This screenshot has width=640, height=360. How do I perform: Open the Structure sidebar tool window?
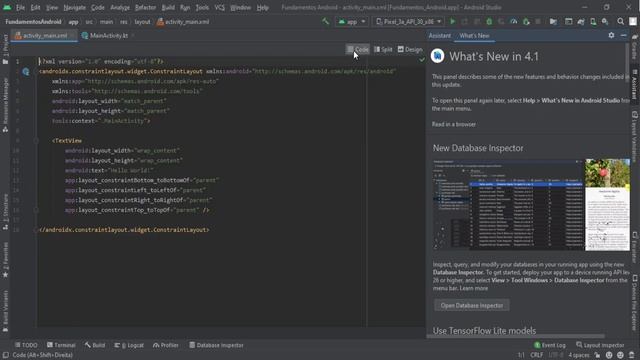point(5,211)
